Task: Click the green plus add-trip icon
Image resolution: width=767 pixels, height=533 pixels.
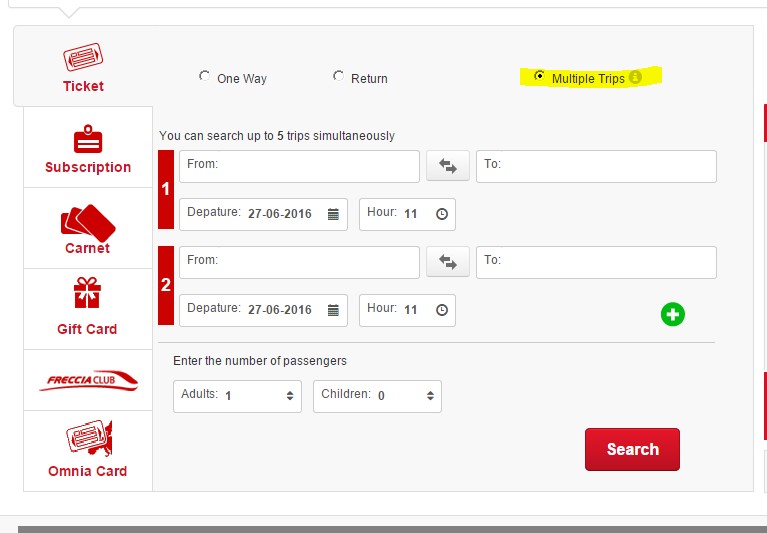Action: pyautogui.click(x=673, y=315)
